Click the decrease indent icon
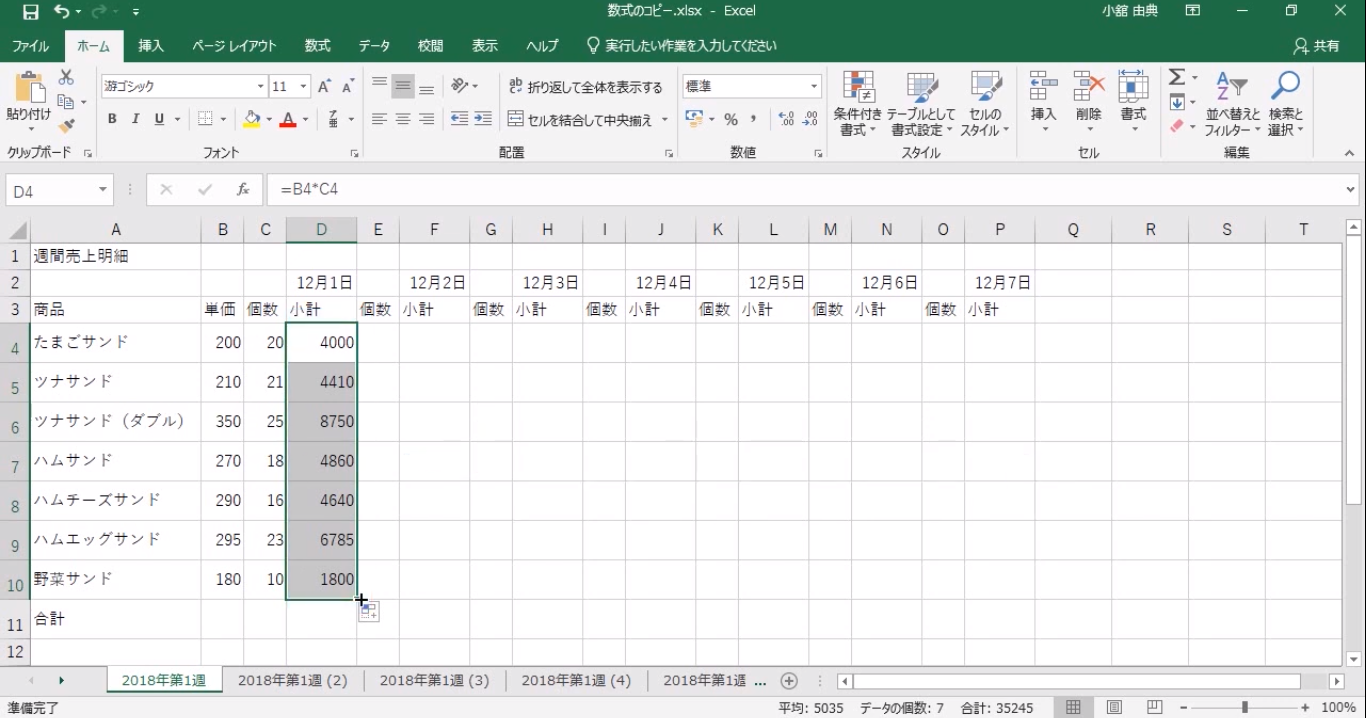The image size is (1366, 718). click(x=459, y=119)
